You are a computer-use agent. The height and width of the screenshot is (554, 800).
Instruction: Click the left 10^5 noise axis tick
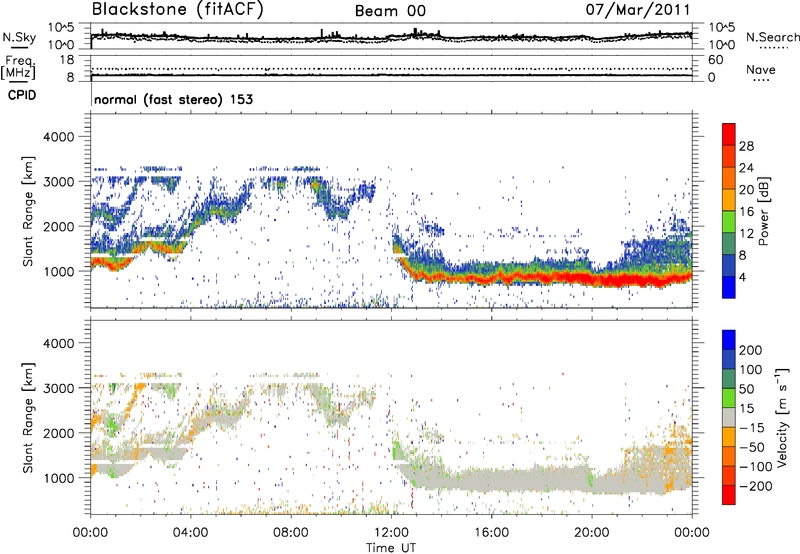click(61, 28)
